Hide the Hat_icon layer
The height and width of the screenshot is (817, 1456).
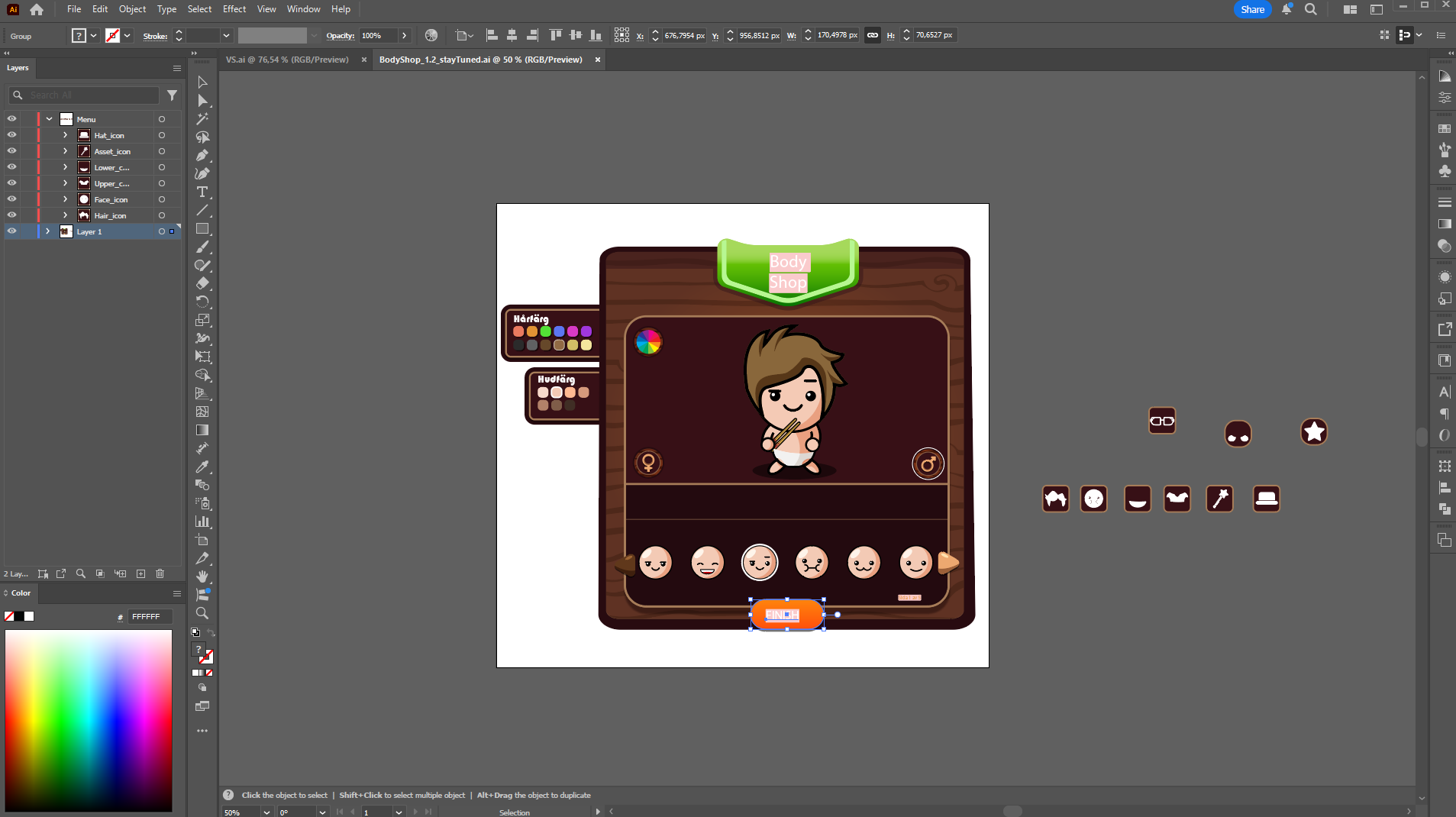click(x=11, y=135)
